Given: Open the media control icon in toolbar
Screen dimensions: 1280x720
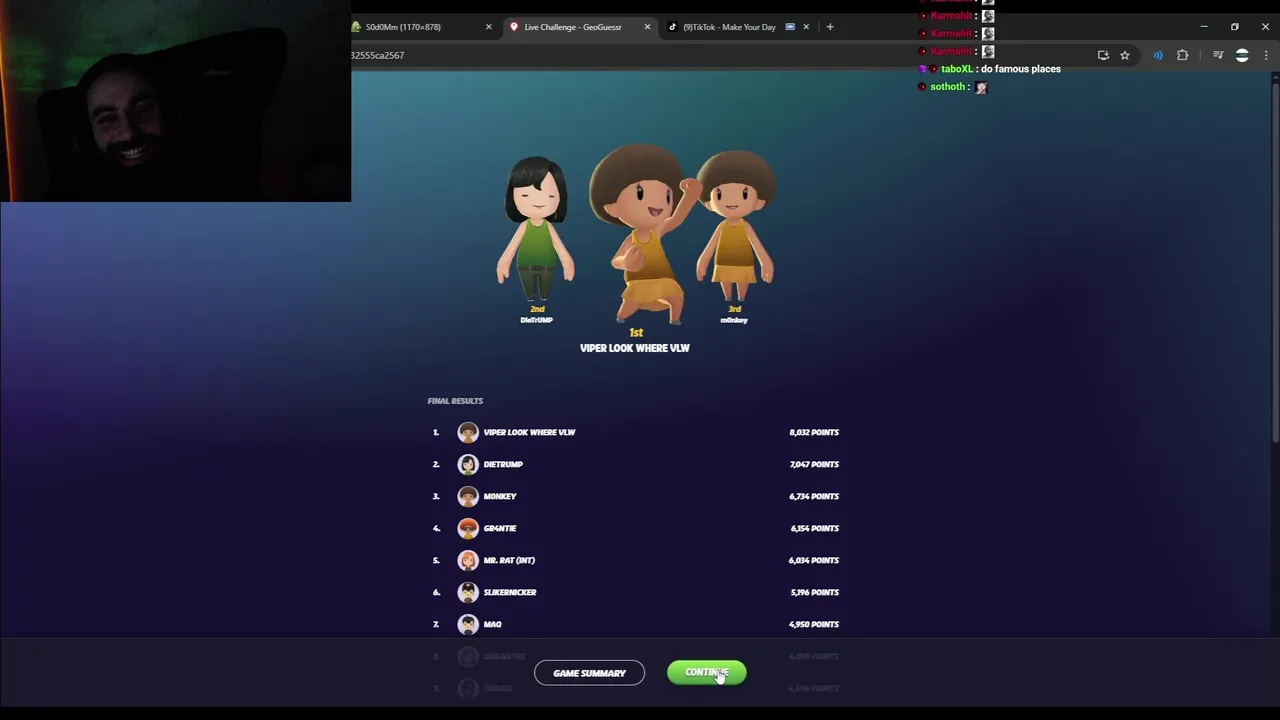Looking at the screenshot, I should tap(1218, 55).
